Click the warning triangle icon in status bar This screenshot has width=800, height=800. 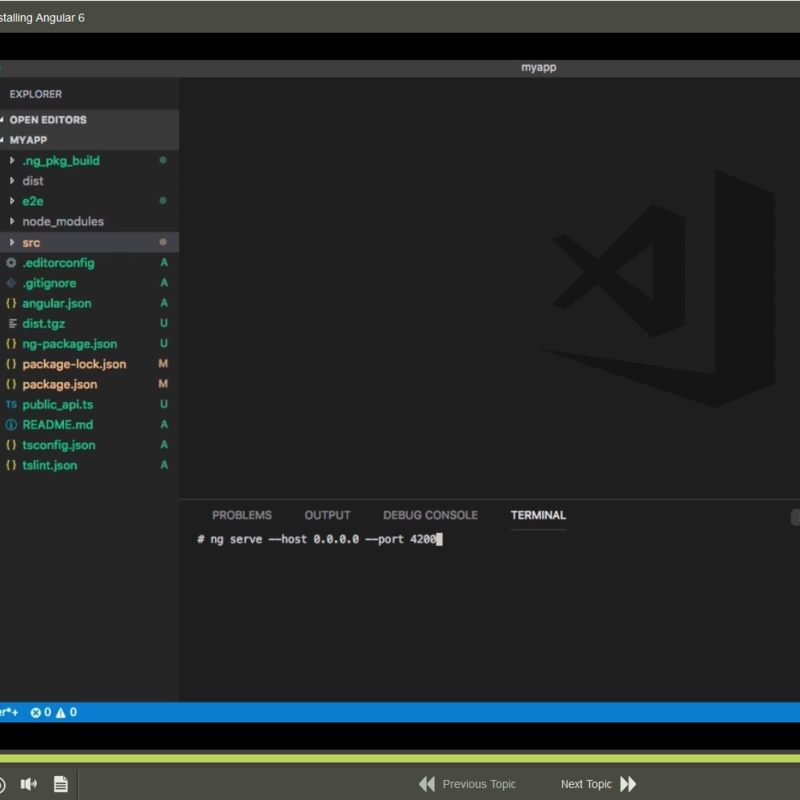point(61,712)
